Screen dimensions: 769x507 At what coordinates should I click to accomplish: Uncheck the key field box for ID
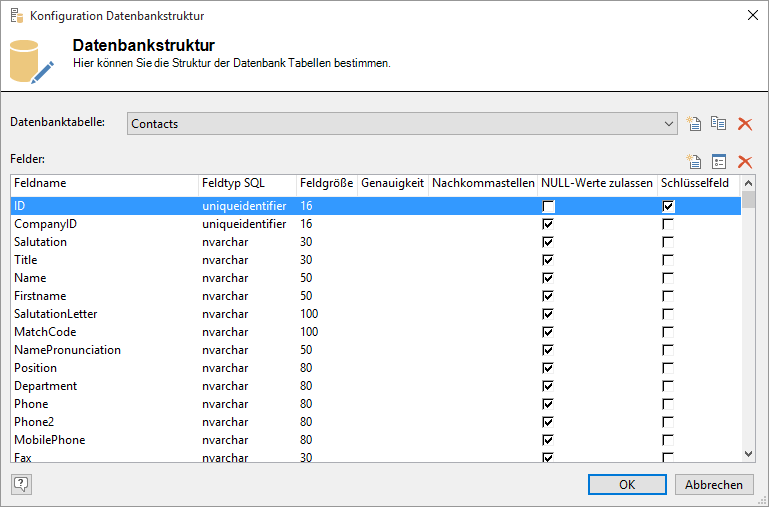668,206
